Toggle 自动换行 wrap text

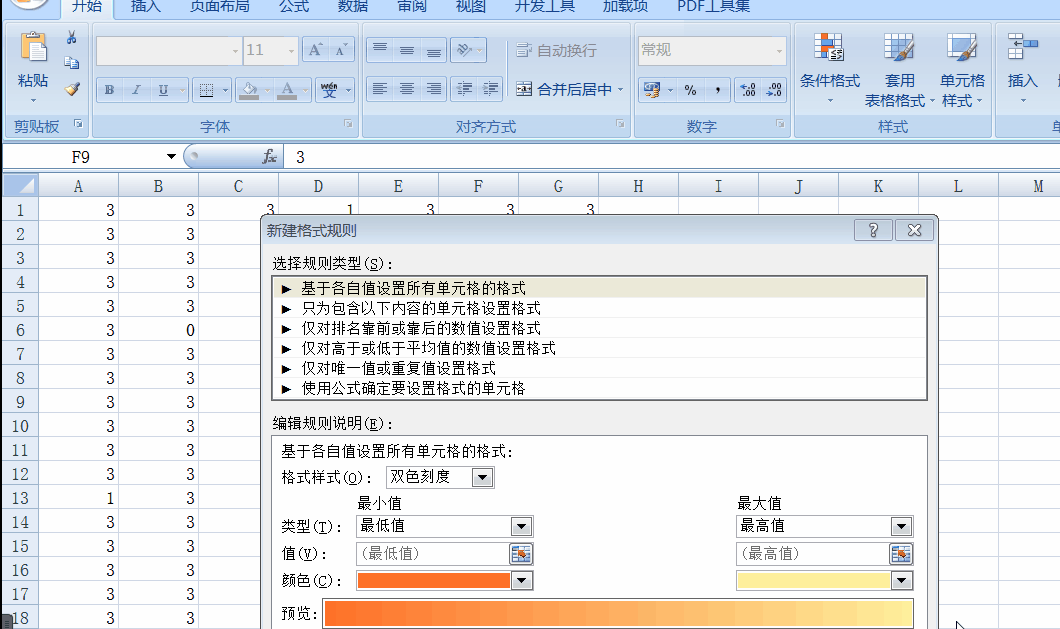[556, 50]
